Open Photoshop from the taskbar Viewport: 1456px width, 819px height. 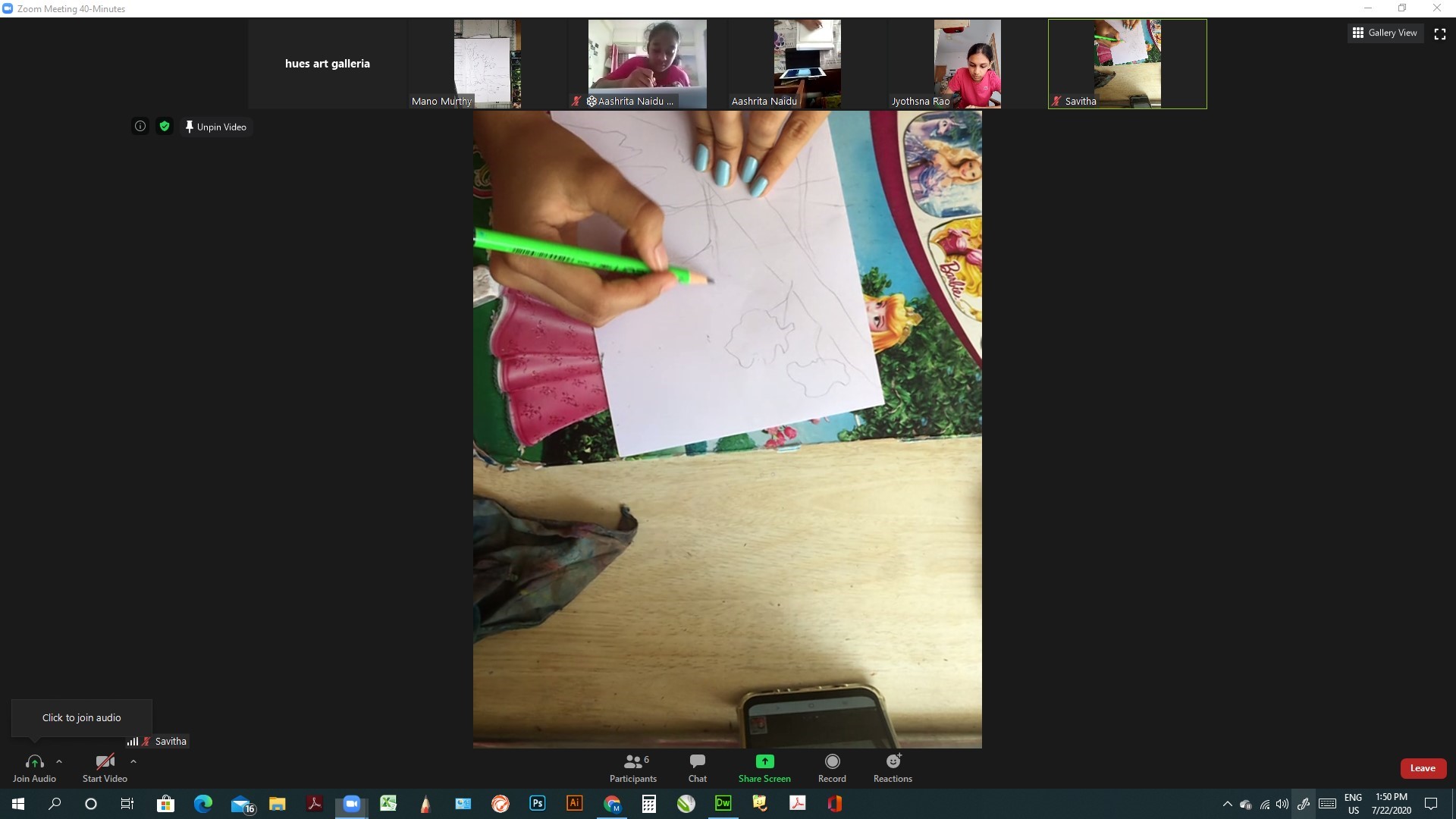pos(538,804)
